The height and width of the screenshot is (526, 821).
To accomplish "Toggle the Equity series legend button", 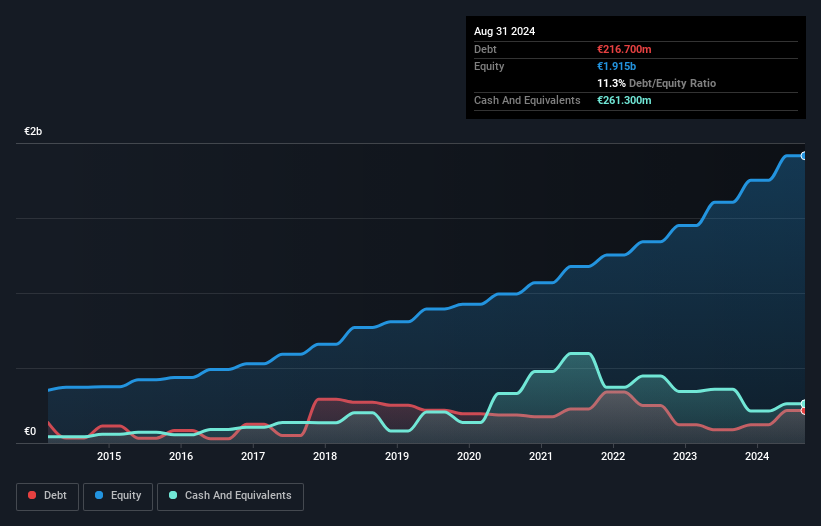I will [x=118, y=496].
